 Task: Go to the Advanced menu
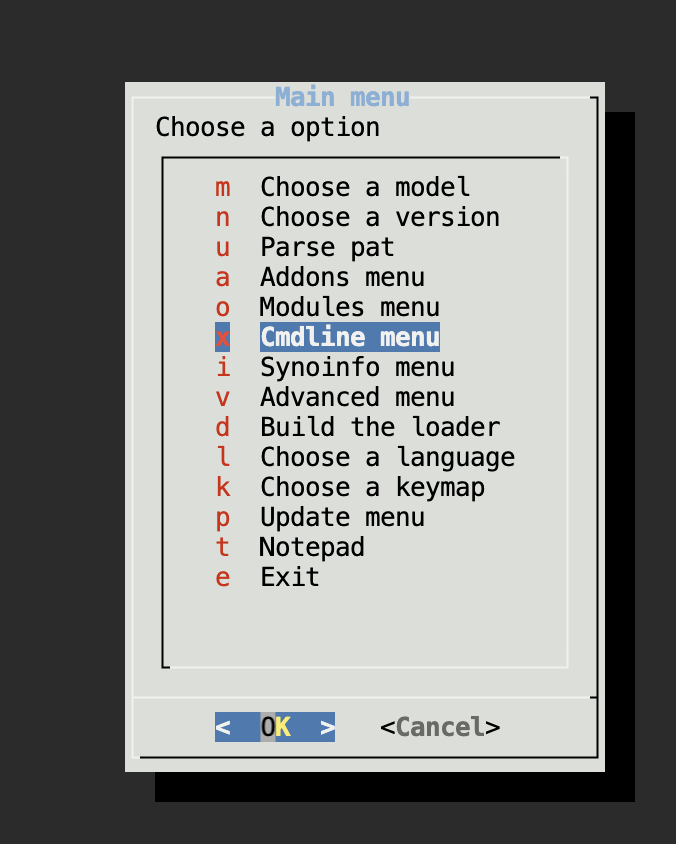pos(357,398)
